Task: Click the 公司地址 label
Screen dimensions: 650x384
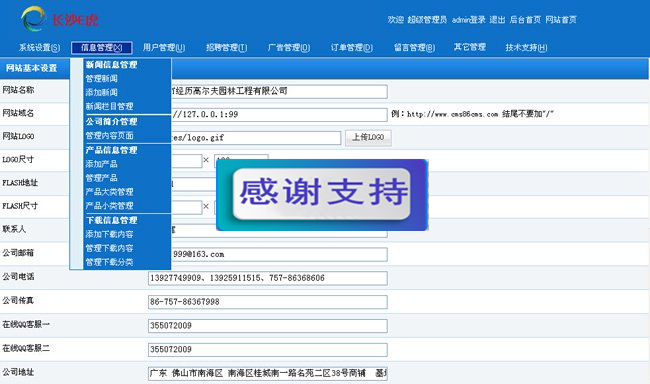Action: click(18, 372)
